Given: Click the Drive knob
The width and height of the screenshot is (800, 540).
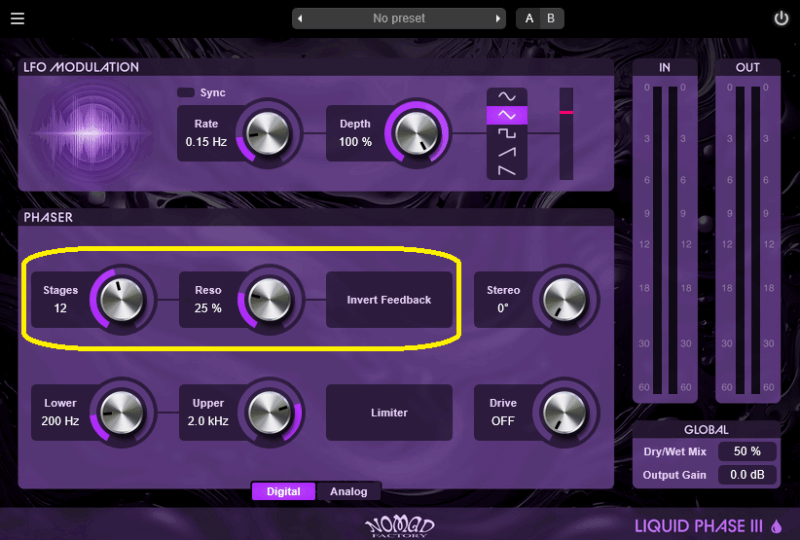Looking at the screenshot, I should [x=565, y=412].
